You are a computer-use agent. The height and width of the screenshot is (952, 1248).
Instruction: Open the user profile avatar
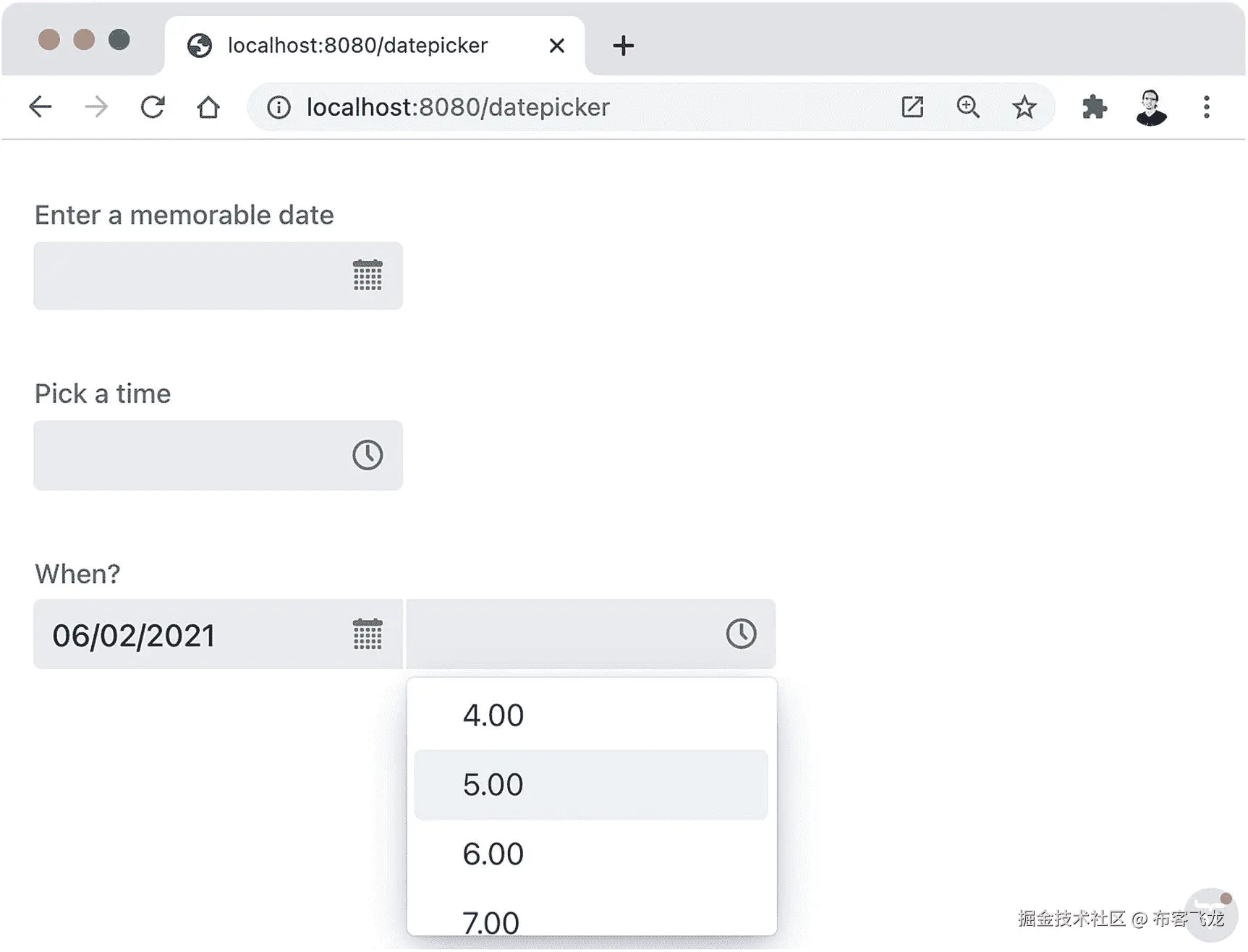[x=1150, y=107]
